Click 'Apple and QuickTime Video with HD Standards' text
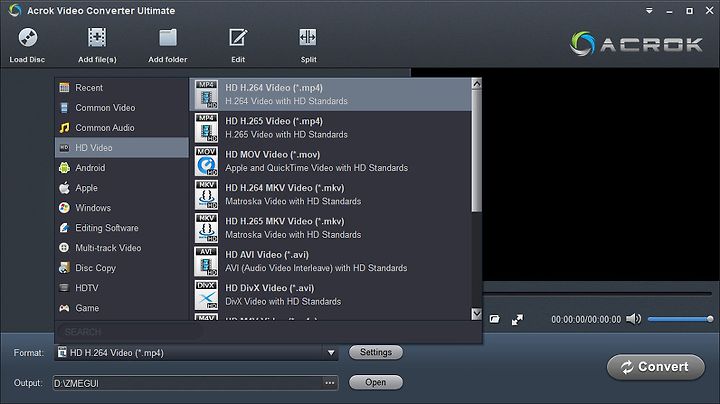 (x=316, y=168)
